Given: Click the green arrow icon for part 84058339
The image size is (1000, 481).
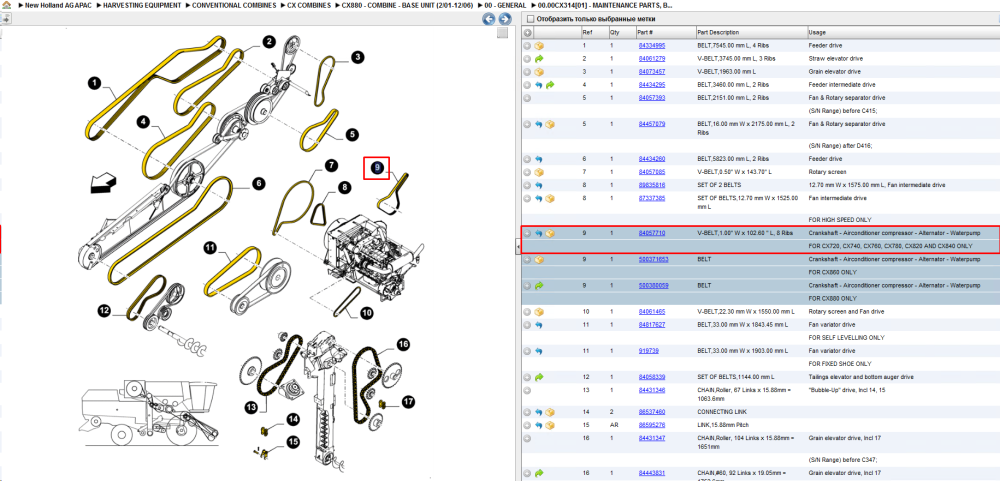Looking at the screenshot, I should 540,377.
